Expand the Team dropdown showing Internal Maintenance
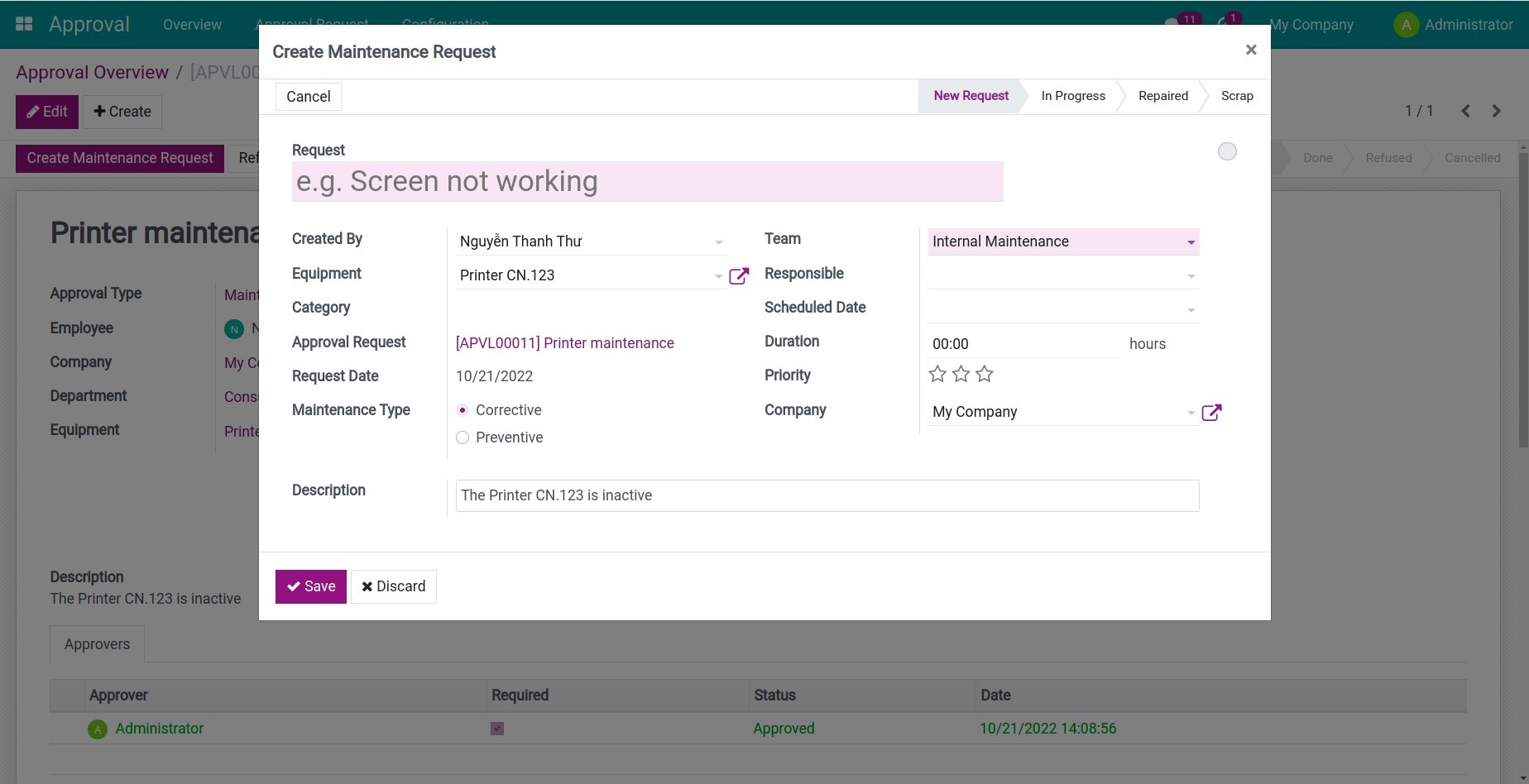 [1191, 241]
